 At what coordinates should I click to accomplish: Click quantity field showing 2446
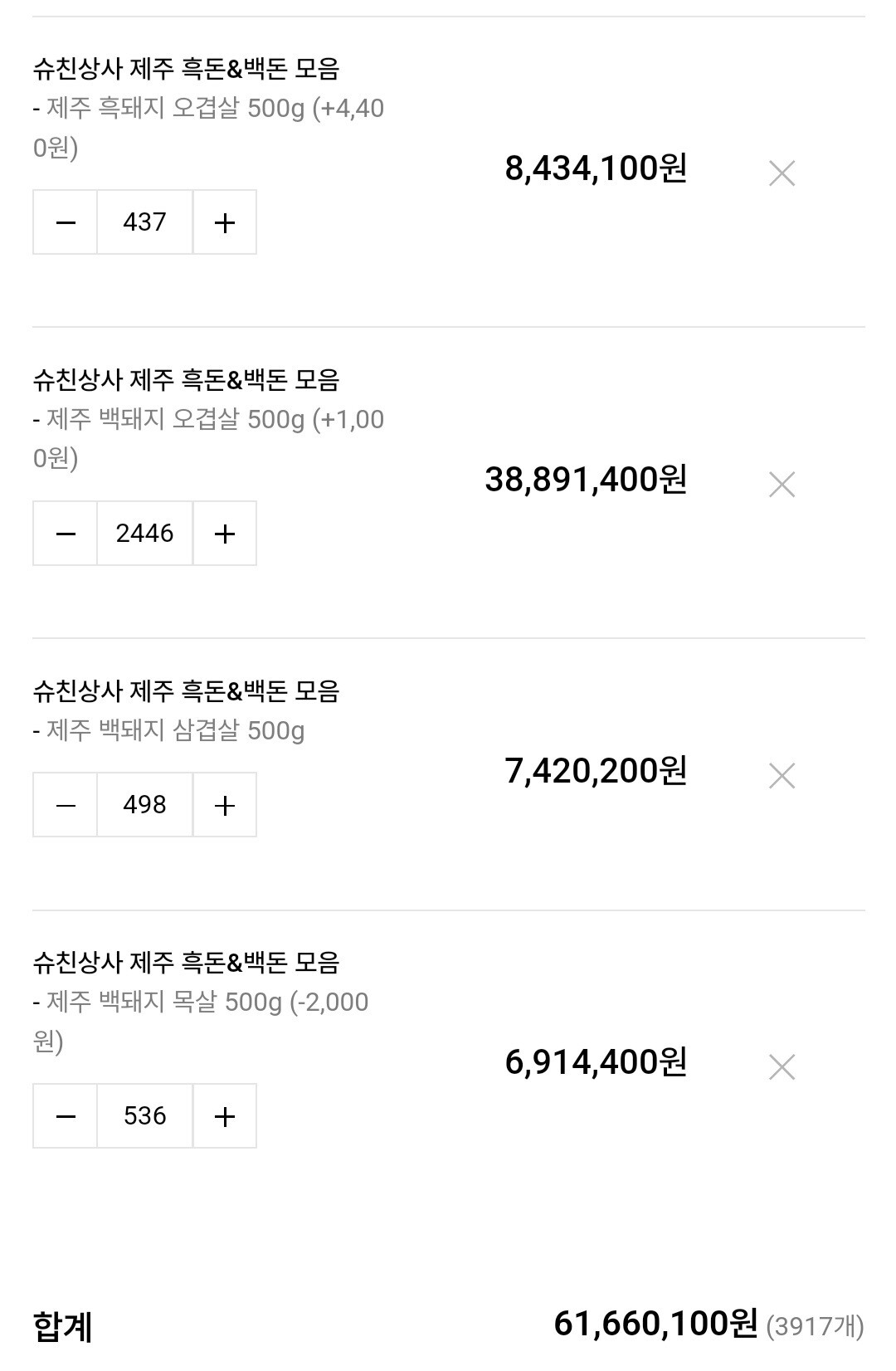click(145, 534)
